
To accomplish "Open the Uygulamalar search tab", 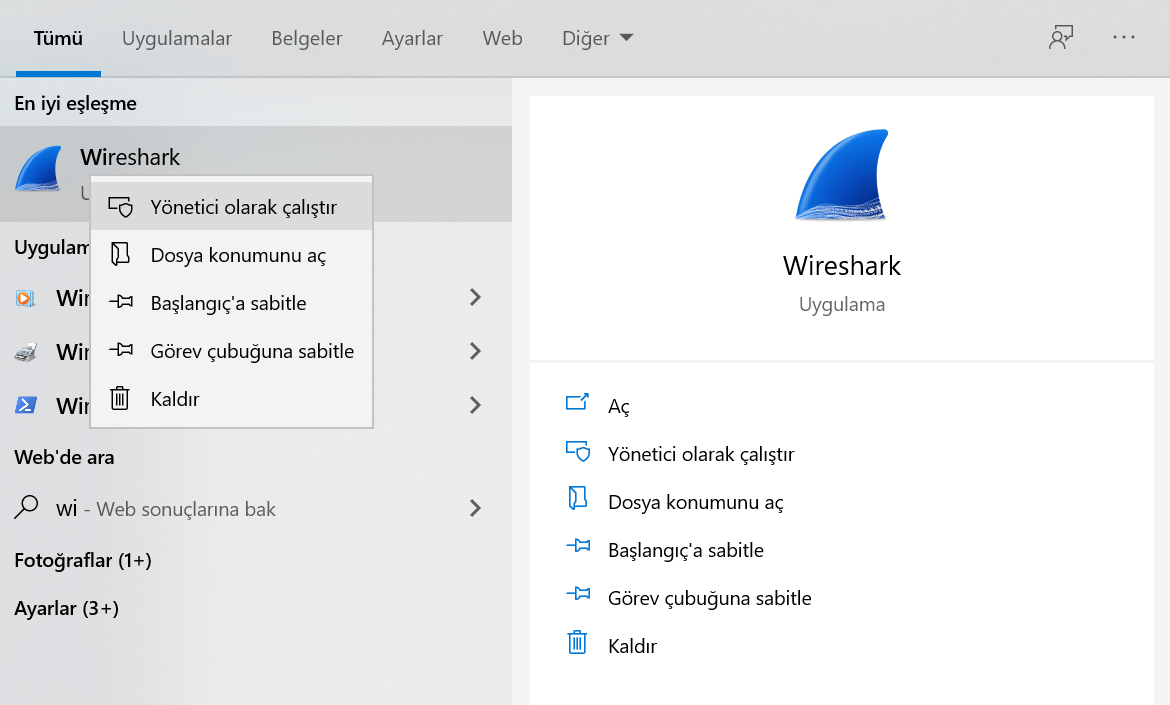I will point(177,38).
